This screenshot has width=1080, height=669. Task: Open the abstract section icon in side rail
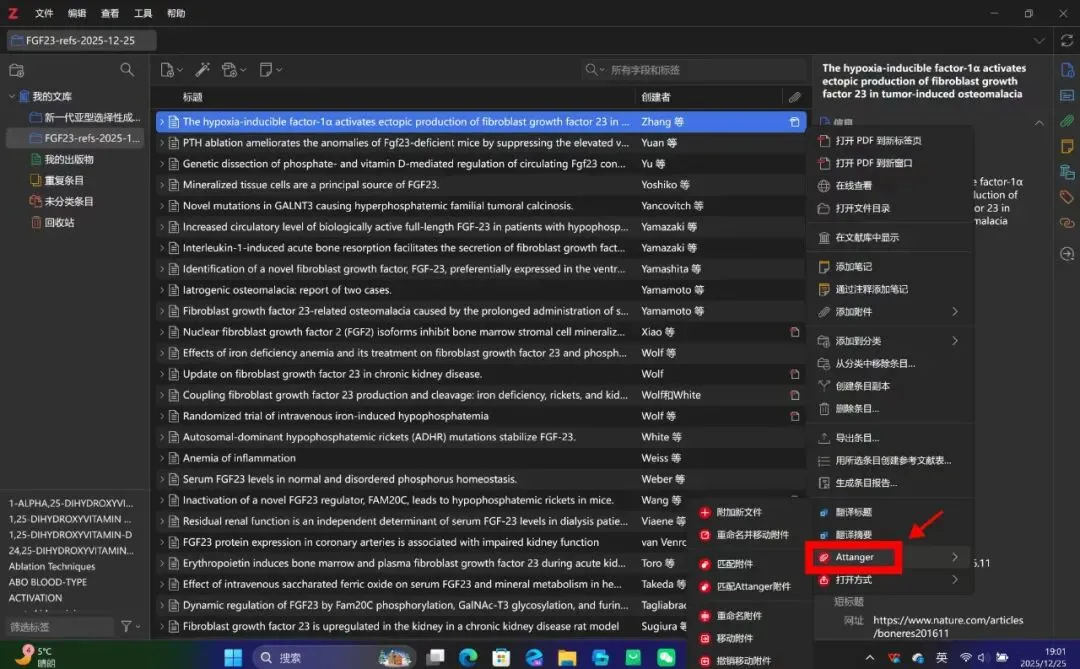1066,95
